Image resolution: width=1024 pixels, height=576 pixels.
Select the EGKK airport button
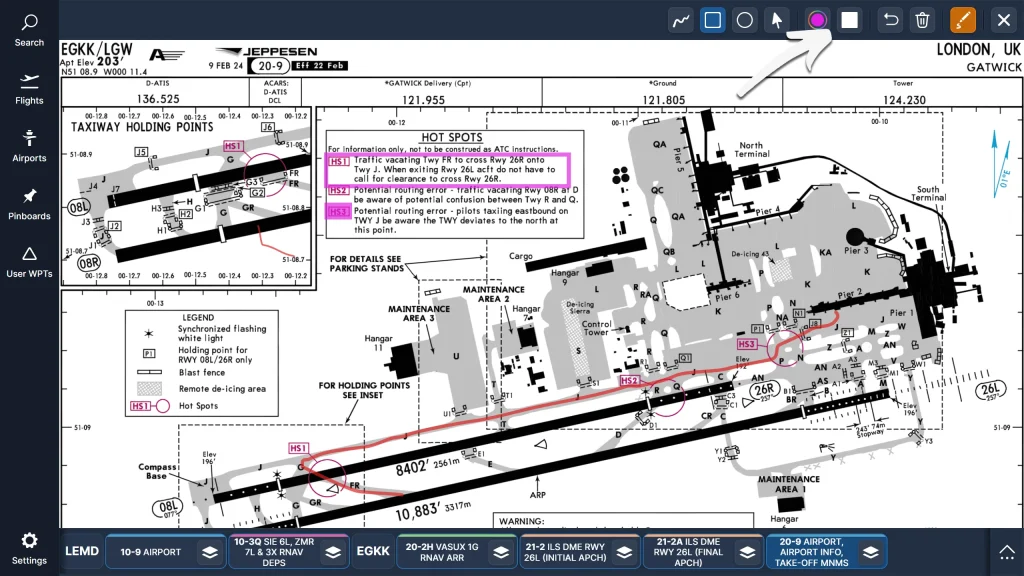click(373, 551)
